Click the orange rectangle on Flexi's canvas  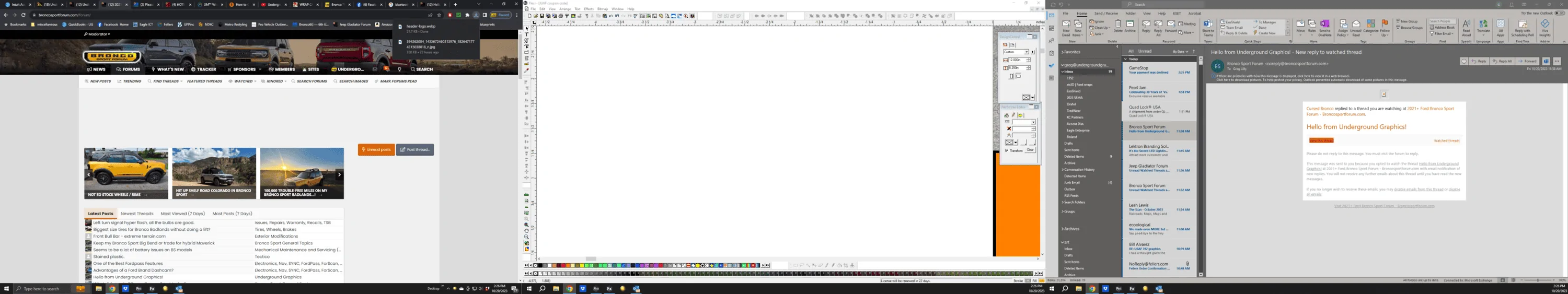click(x=1018, y=210)
